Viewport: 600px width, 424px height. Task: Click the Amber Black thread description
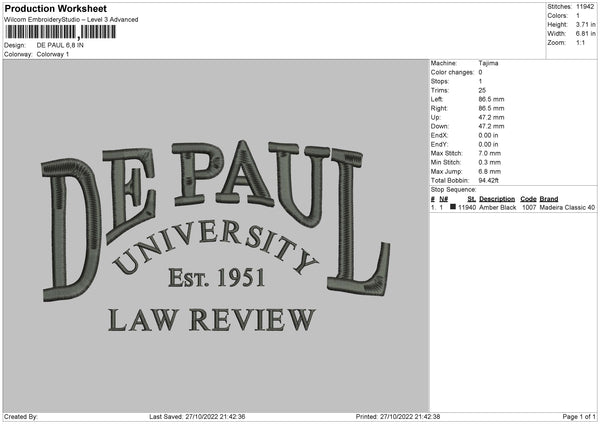point(498,207)
